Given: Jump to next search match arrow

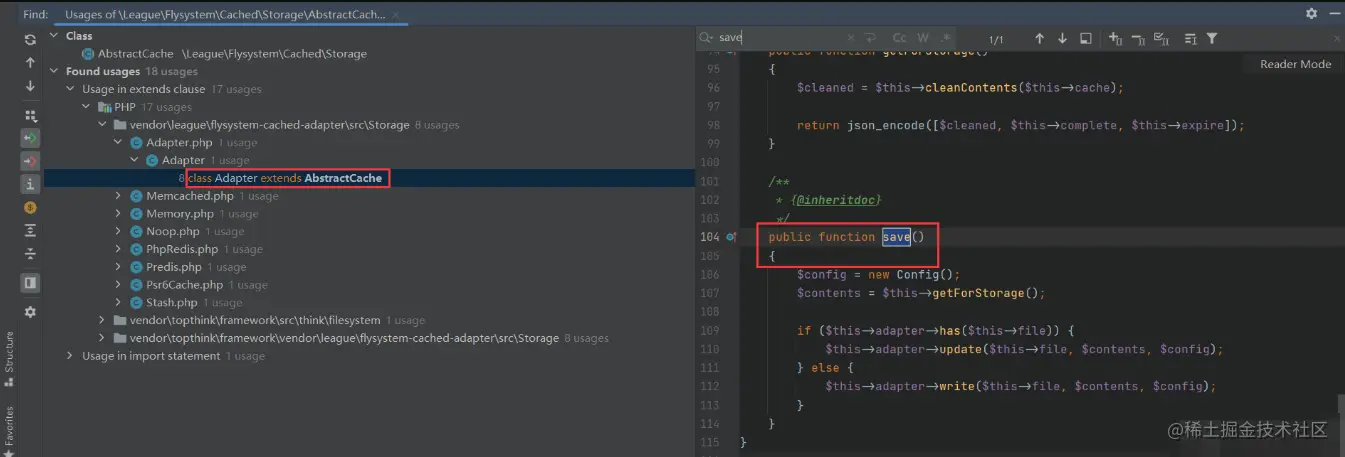Looking at the screenshot, I should [x=1063, y=38].
